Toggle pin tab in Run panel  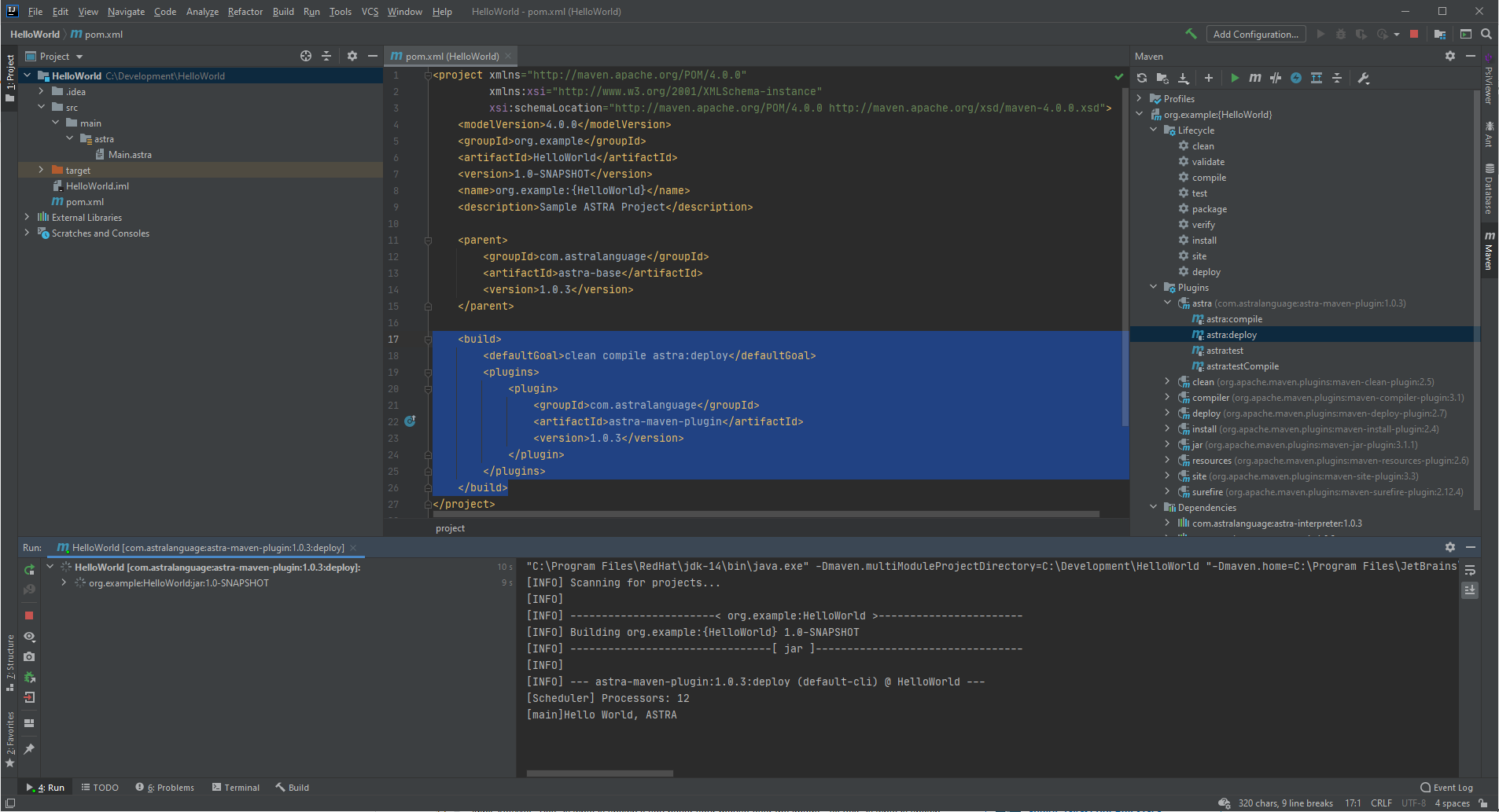[29, 749]
